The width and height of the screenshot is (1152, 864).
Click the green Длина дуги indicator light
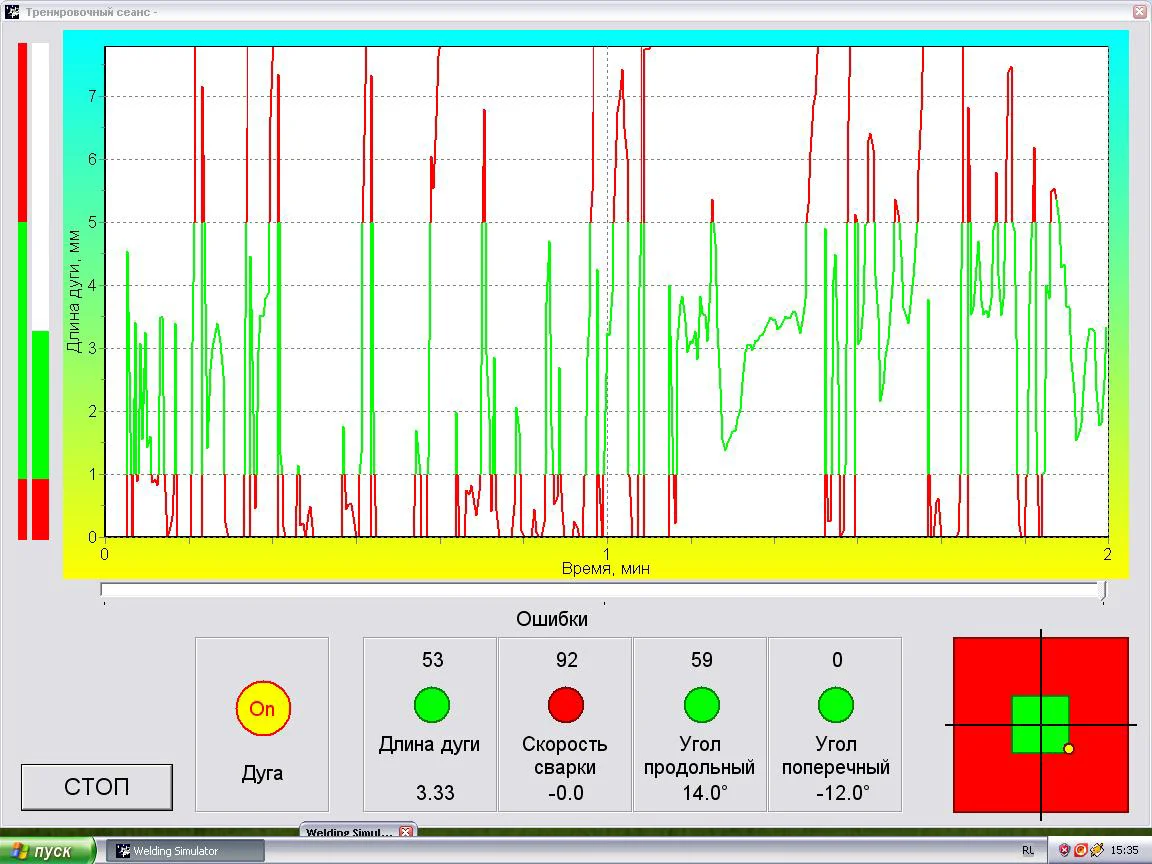tap(432, 705)
